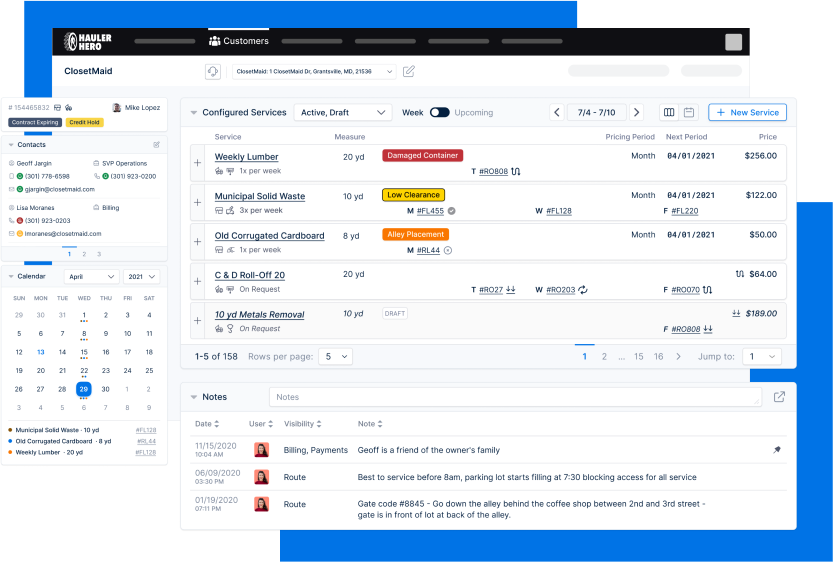Click the pin icon on Geoff note

pyautogui.click(x=777, y=450)
